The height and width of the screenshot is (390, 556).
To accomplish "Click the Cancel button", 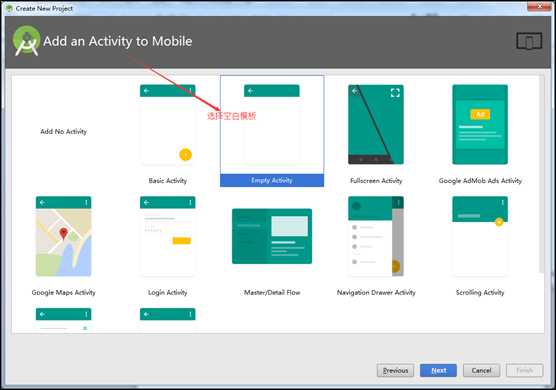I will (x=482, y=370).
